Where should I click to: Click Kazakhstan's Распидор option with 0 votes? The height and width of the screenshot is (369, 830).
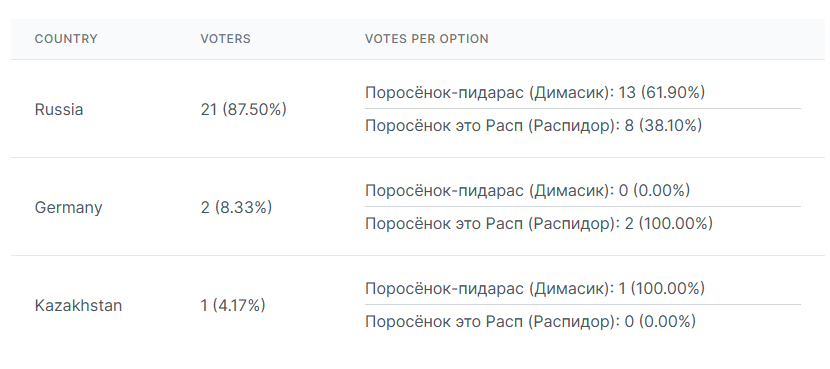530,321
